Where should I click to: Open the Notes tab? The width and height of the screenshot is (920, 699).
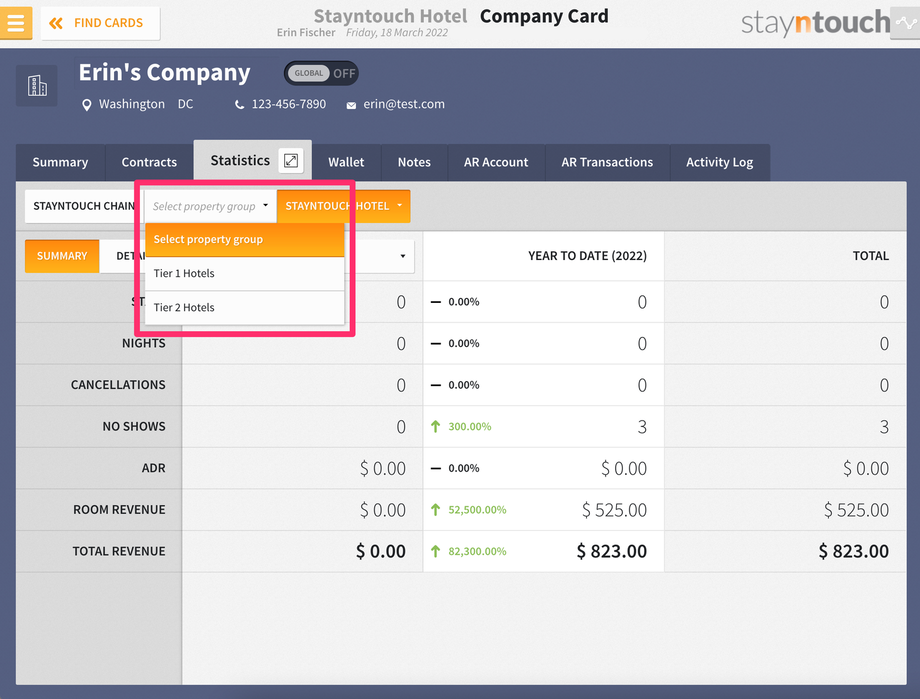(x=414, y=163)
